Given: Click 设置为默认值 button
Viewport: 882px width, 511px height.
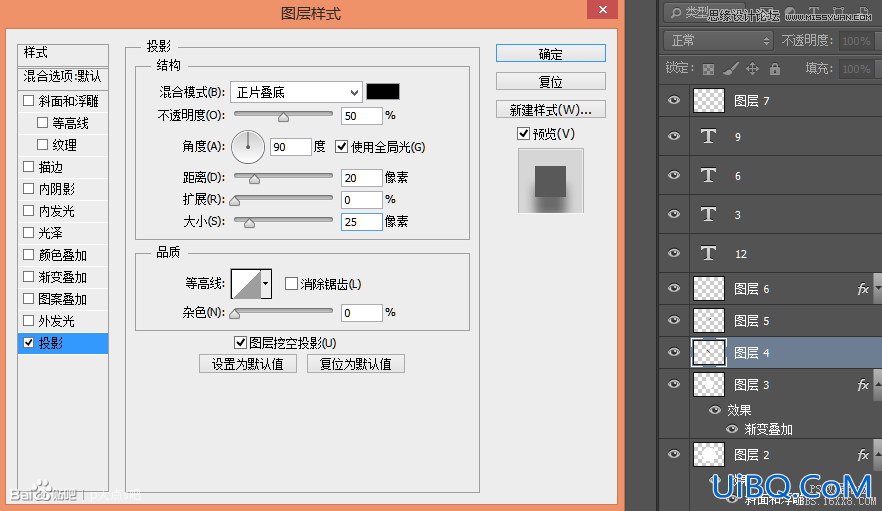Looking at the screenshot, I should point(248,364).
